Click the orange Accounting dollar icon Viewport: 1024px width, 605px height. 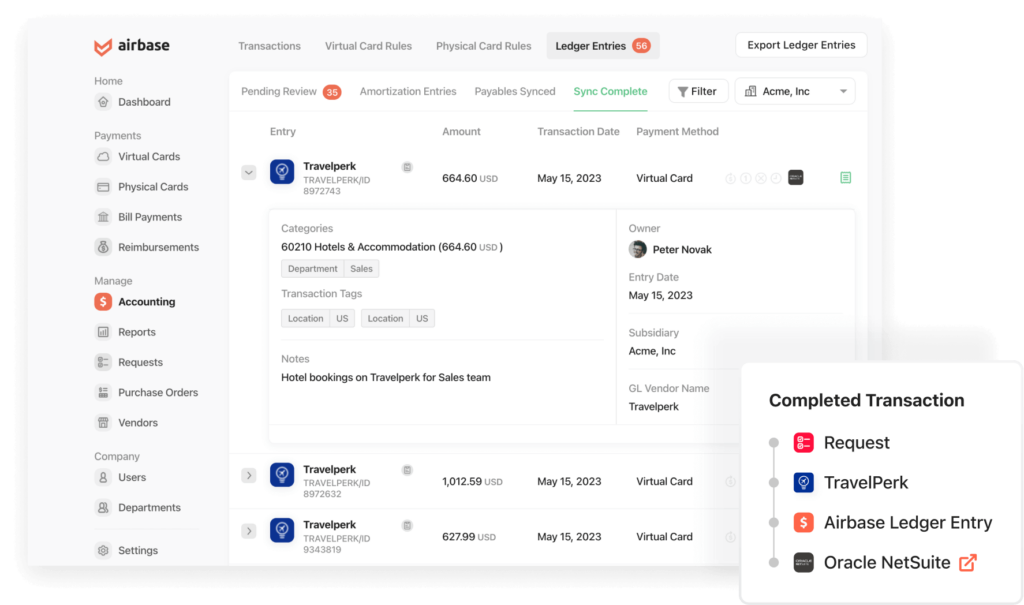click(103, 302)
